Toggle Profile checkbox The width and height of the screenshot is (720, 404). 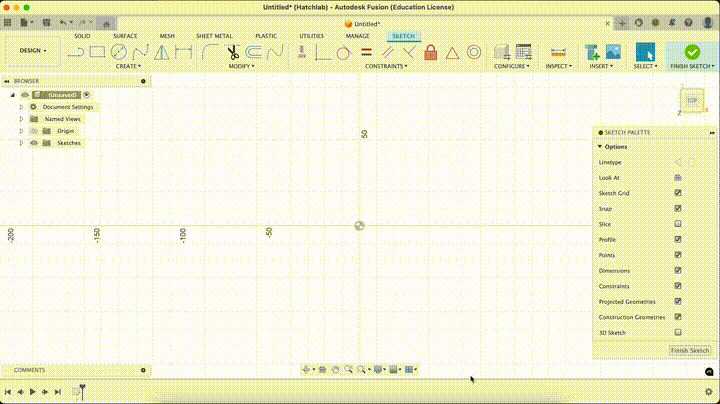(x=678, y=239)
